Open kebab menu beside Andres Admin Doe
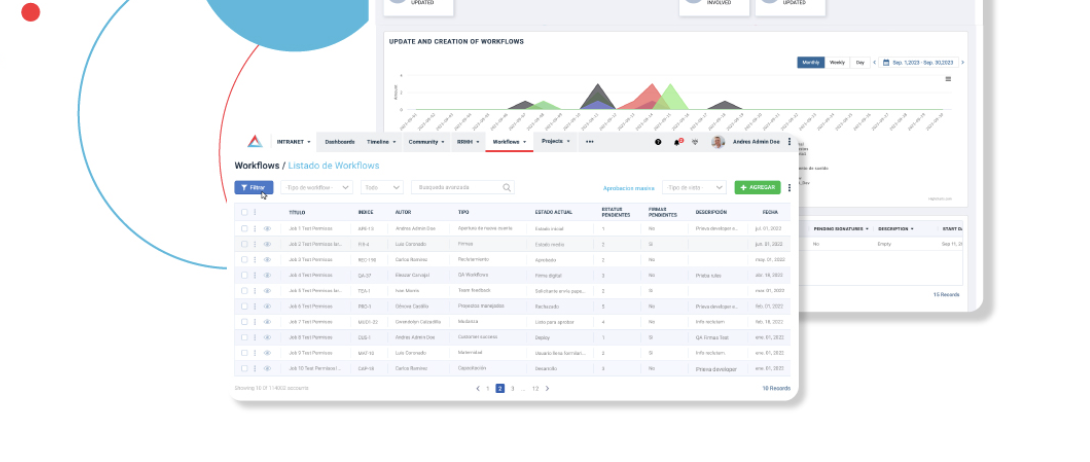1090x462 pixels. tap(789, 142)
